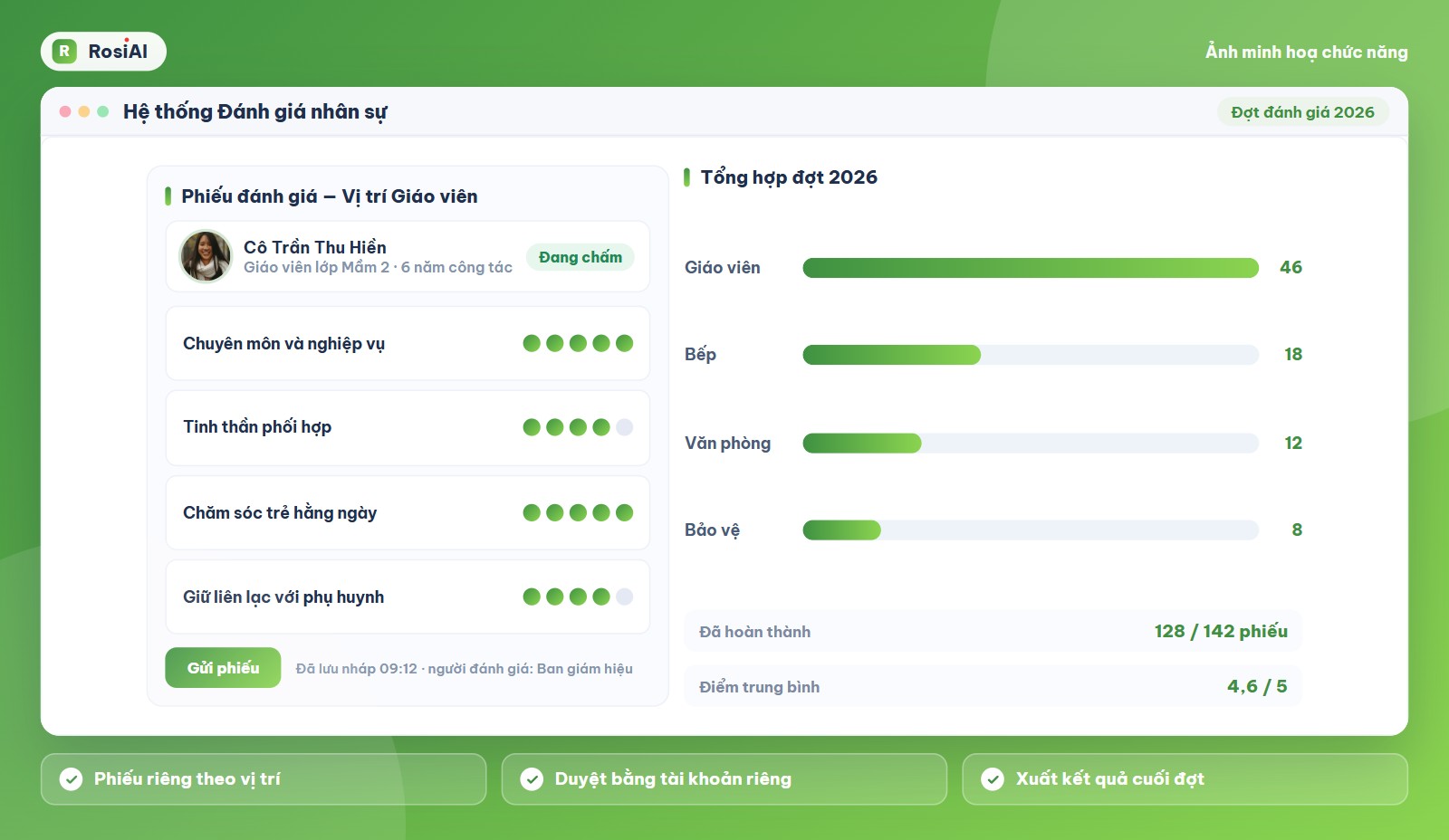Click the Chuyên môn và nghiệp vụ criterion label
This screenshot has height=840, width=1449.
pos(283,344)
